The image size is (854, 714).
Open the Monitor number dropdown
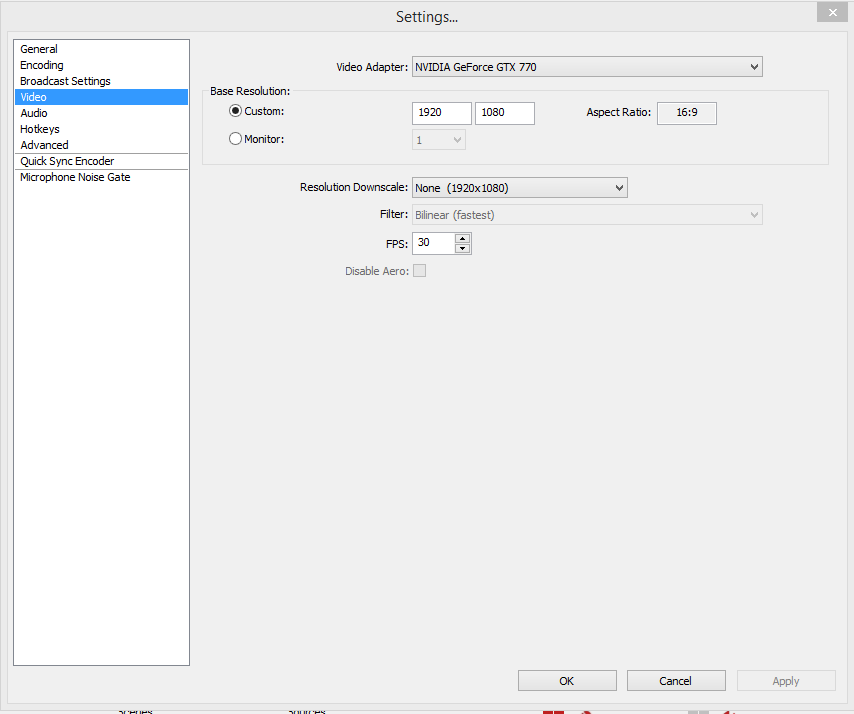(438, 140)
